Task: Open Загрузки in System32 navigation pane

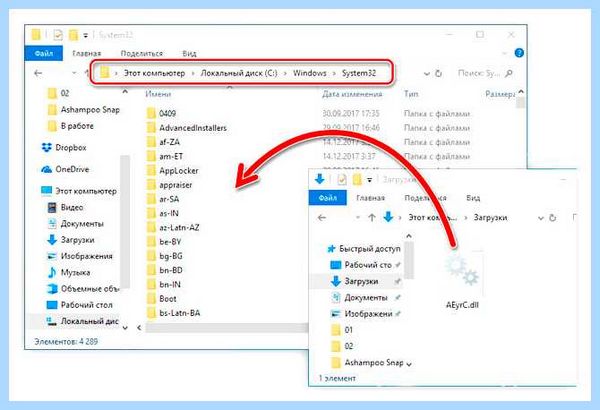Action: [70, 240]
